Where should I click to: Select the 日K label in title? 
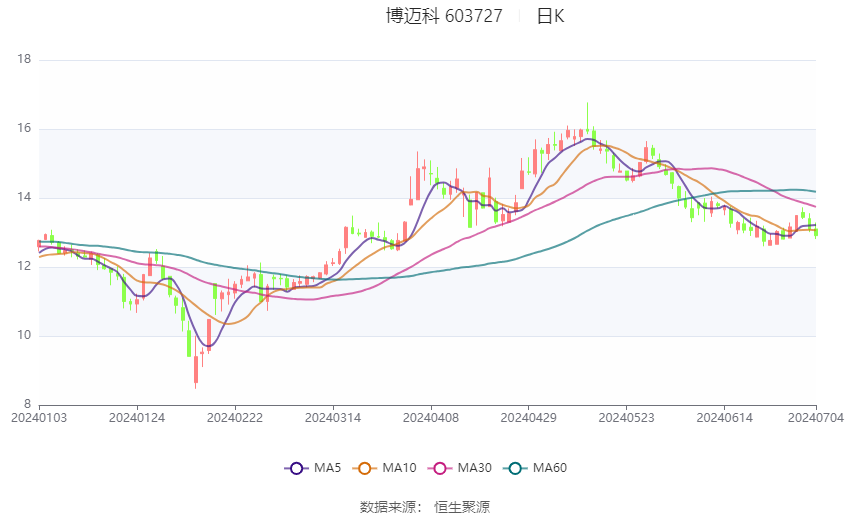(x=550, y=16)
